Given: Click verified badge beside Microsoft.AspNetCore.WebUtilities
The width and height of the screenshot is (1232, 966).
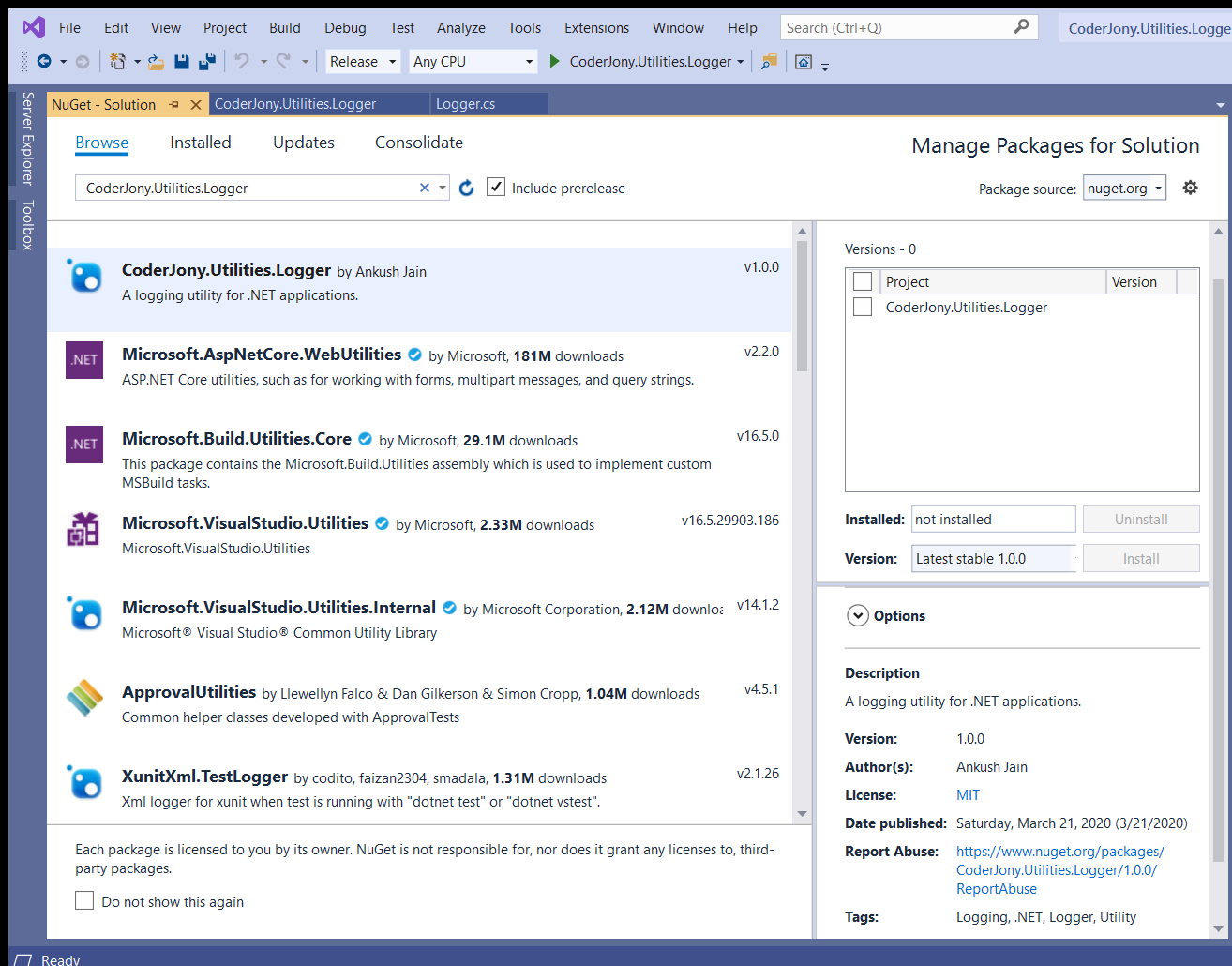Looking at the screenshot, I should 414,355.
